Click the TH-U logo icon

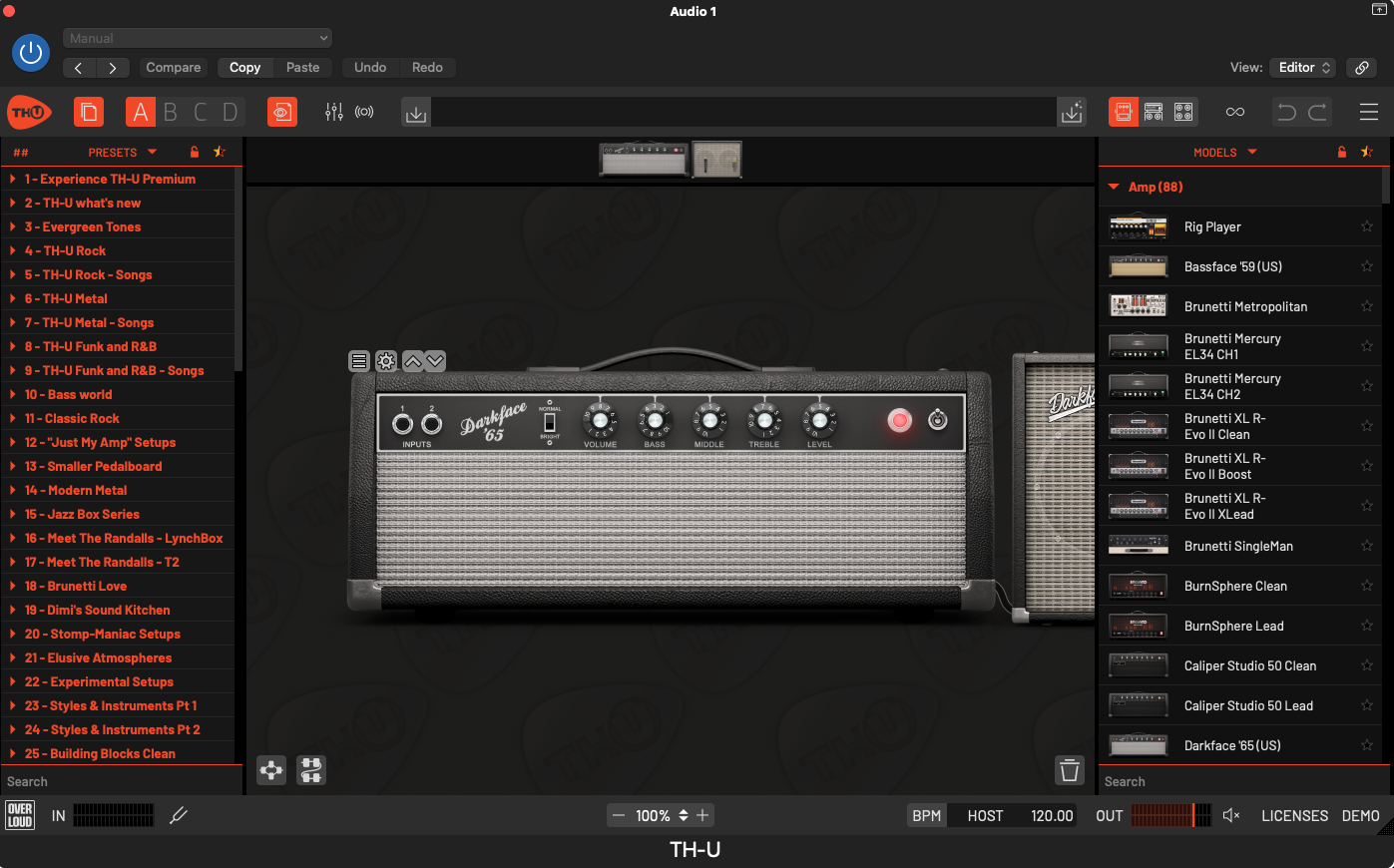click(29, 113)
